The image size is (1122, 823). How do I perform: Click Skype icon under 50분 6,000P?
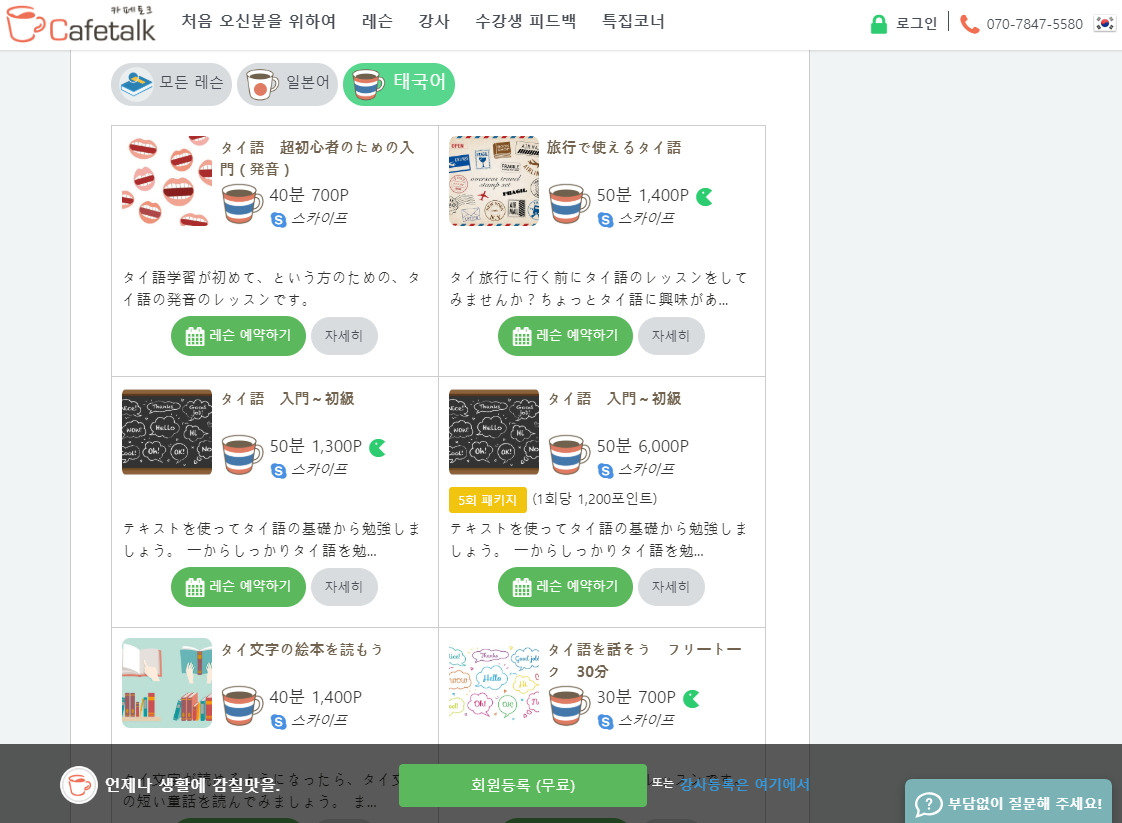pos(605,471)
